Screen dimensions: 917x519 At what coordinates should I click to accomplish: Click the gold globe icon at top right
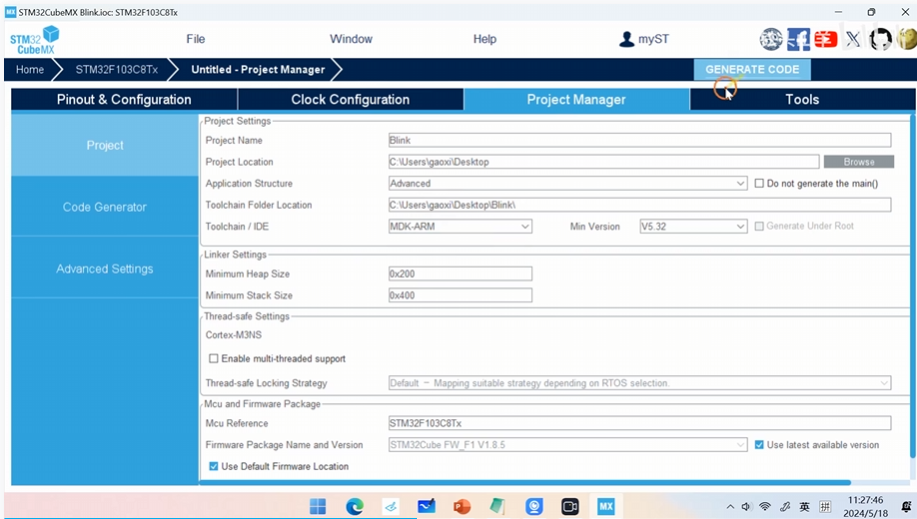click(907, 39)
